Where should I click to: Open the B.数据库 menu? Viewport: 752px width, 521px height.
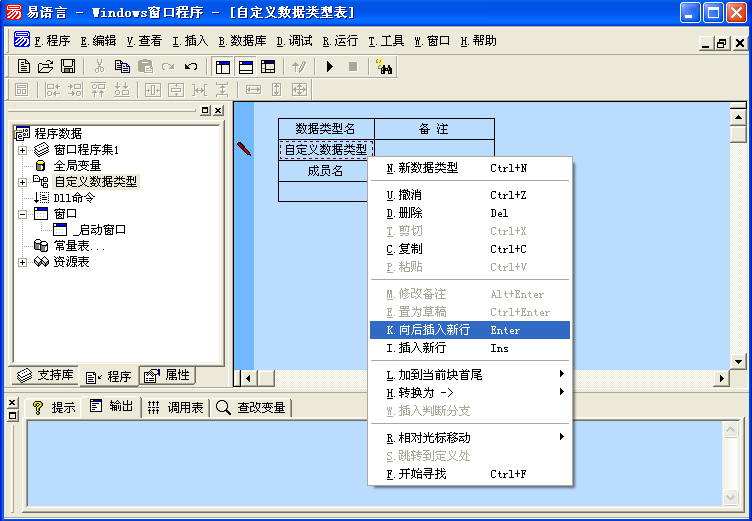tap(242, 41)
